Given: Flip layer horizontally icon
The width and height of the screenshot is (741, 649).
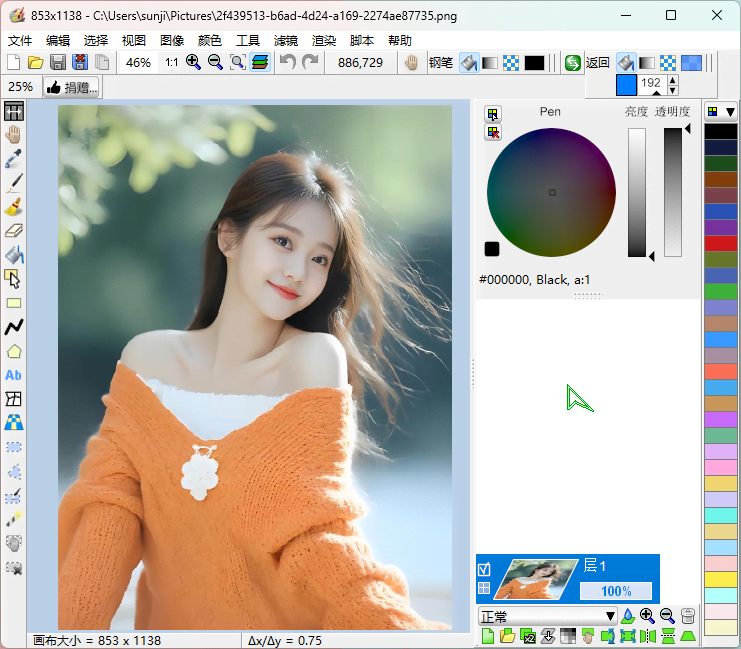Looking at the screenshot, I should tap(648, 636).
